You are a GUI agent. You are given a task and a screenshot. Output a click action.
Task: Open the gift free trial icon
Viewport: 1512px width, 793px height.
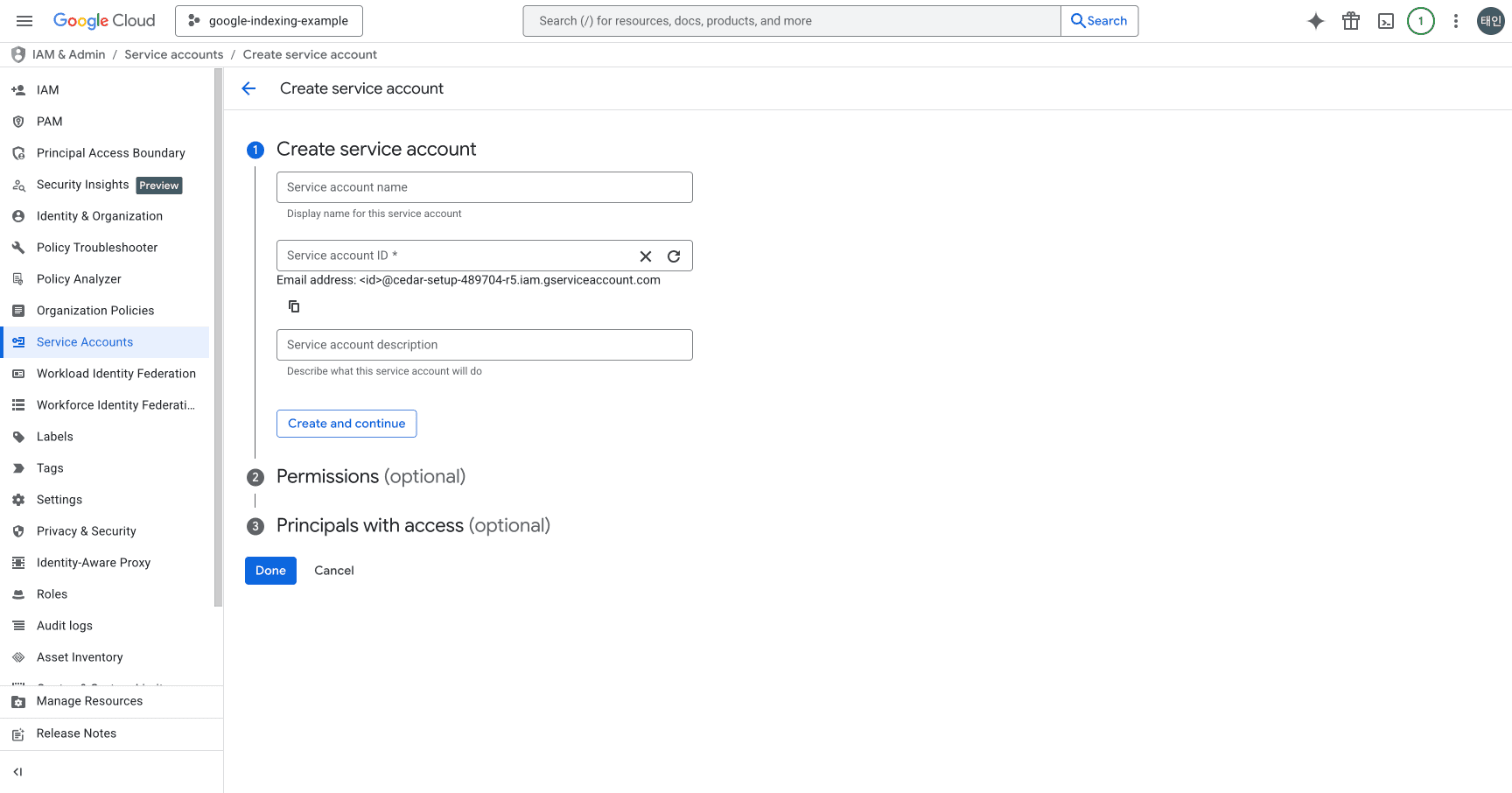point(1351,21)
